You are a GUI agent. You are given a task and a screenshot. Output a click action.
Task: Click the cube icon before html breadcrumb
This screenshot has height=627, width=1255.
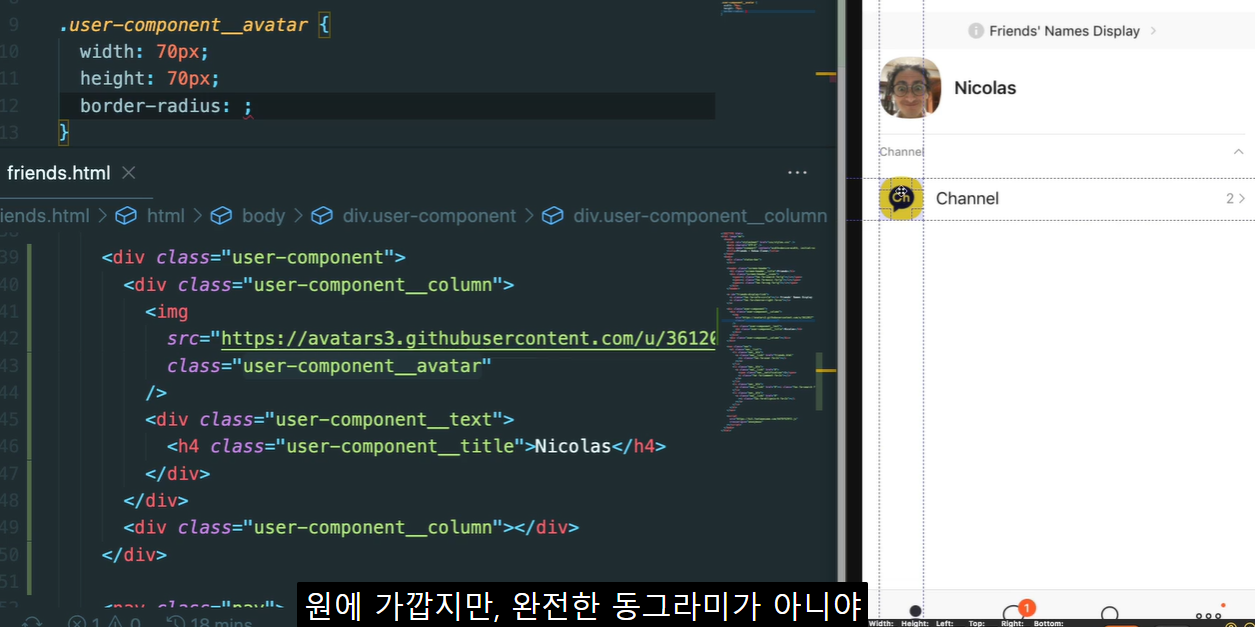pos(126,216)
